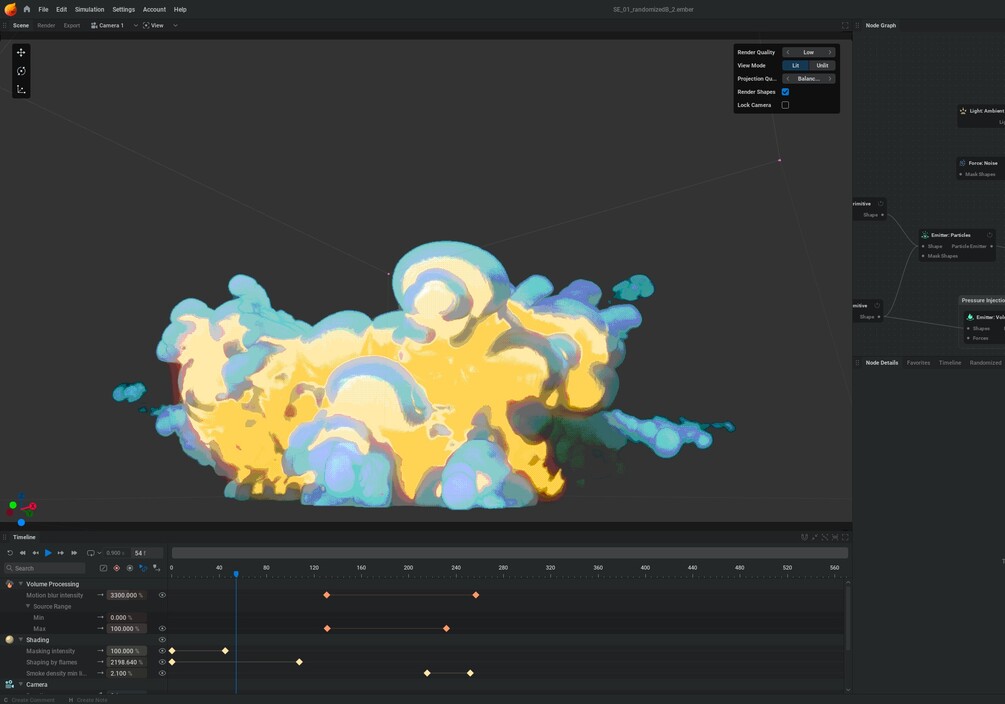The image size is (1005, 704).
Task: Toggle visibility of Masking intensity track
Action: pyautogui.click(x=162, y=651)
